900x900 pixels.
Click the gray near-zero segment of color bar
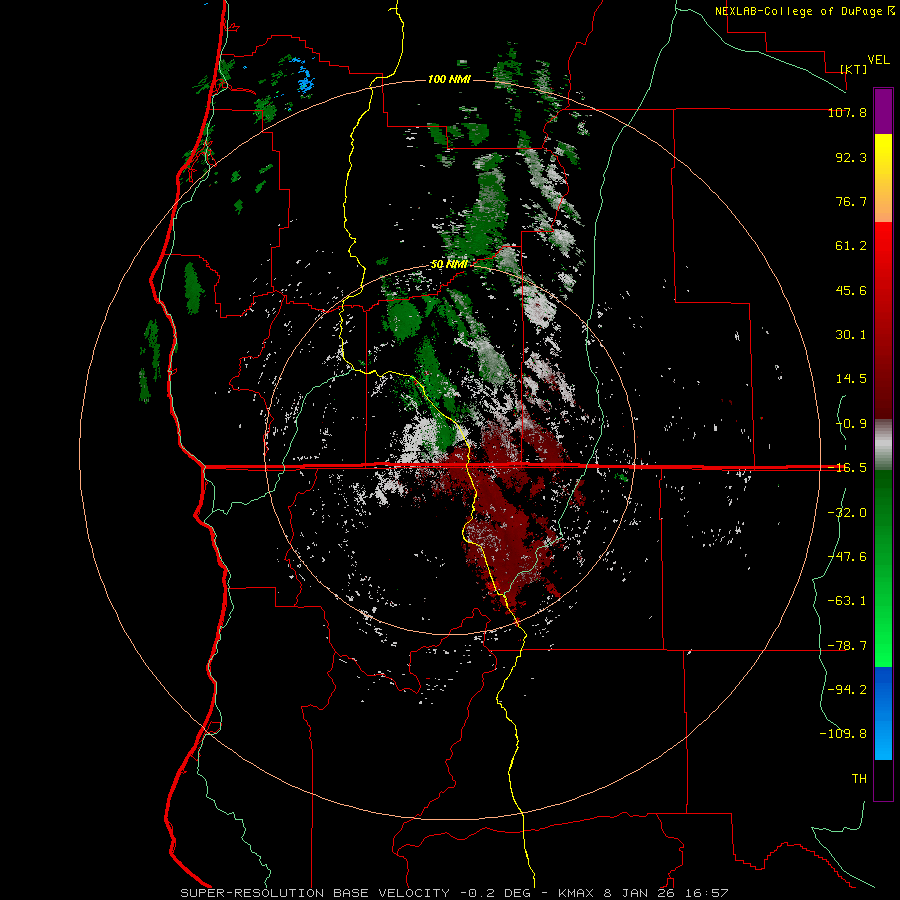pos(883,445)
